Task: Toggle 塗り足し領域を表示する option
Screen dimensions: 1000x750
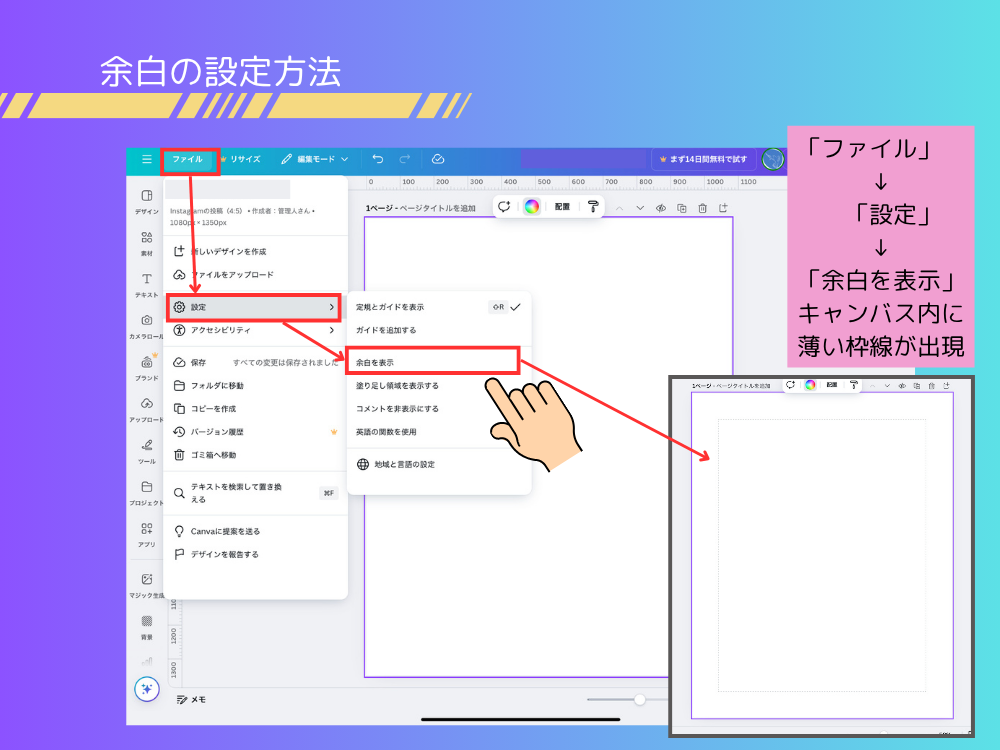Action: pos(439,385)
